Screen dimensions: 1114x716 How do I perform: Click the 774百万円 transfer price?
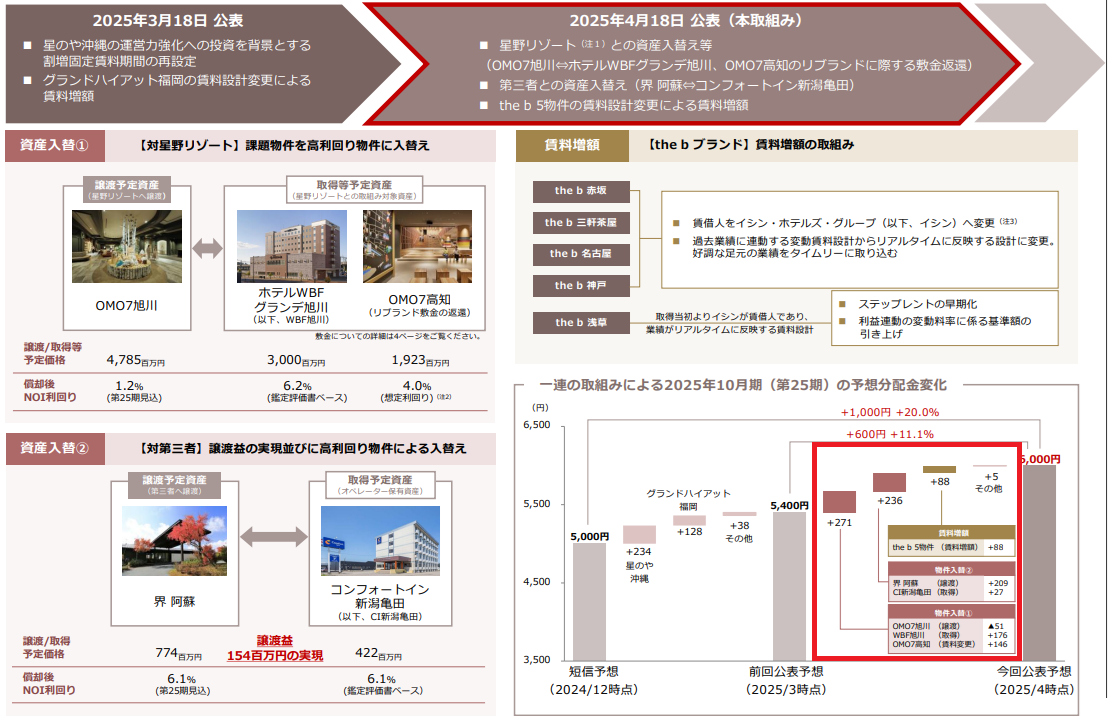[178, 653]
